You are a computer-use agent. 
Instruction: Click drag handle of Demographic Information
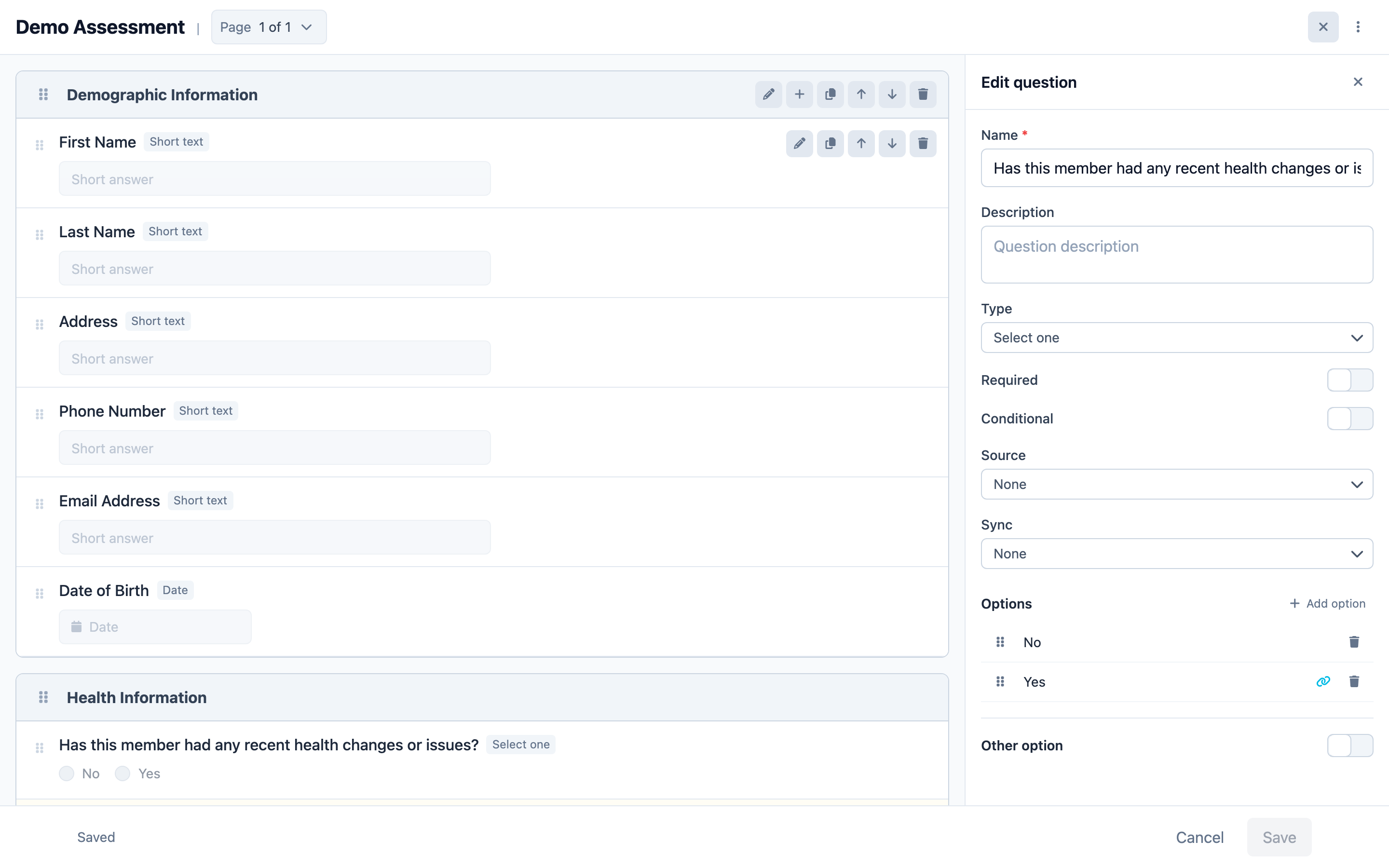point(43,95)
